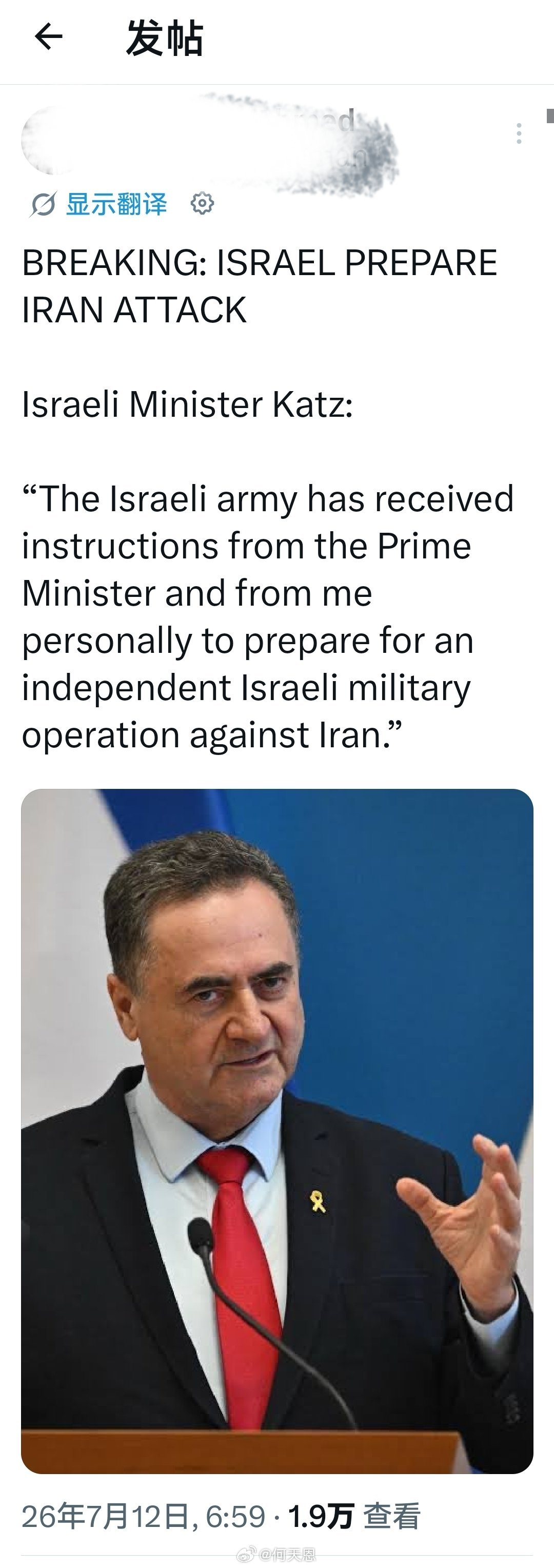
Task: Tap the quoted statement paragraph
Action: click(268, 616)
